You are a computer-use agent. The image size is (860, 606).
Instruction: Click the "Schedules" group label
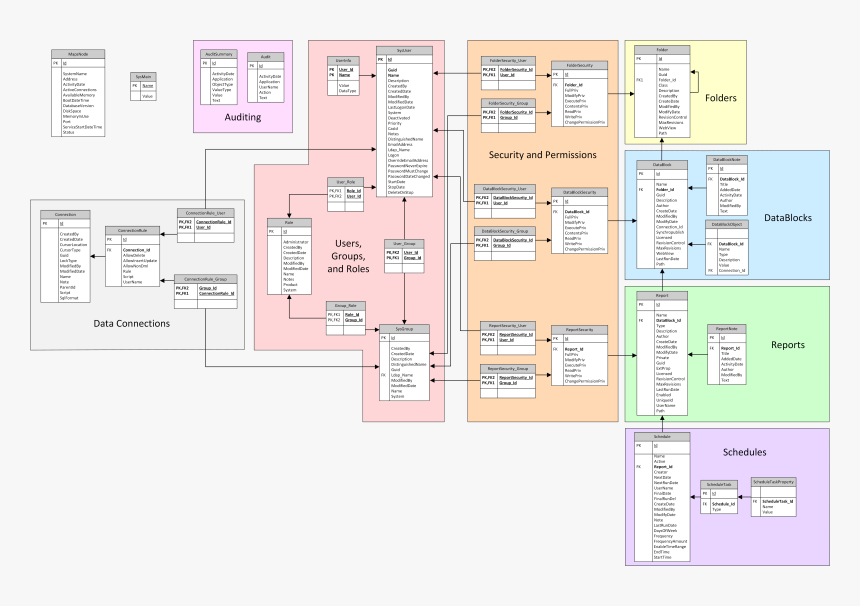(x=744, y=452)
